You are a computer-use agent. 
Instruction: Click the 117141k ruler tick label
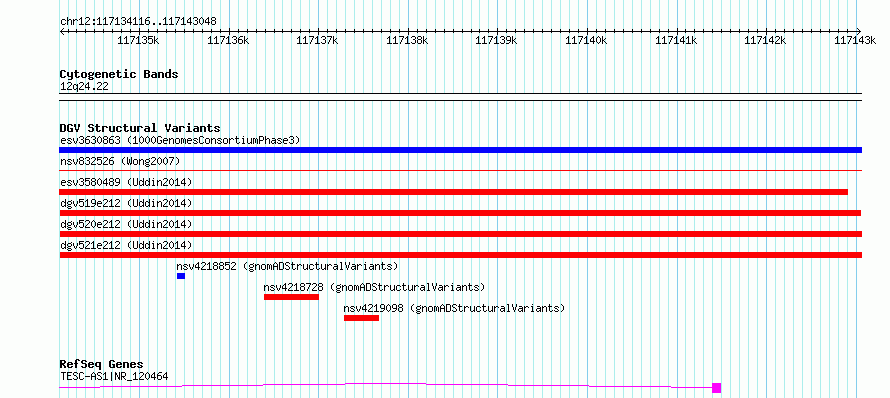click(676, 40)
